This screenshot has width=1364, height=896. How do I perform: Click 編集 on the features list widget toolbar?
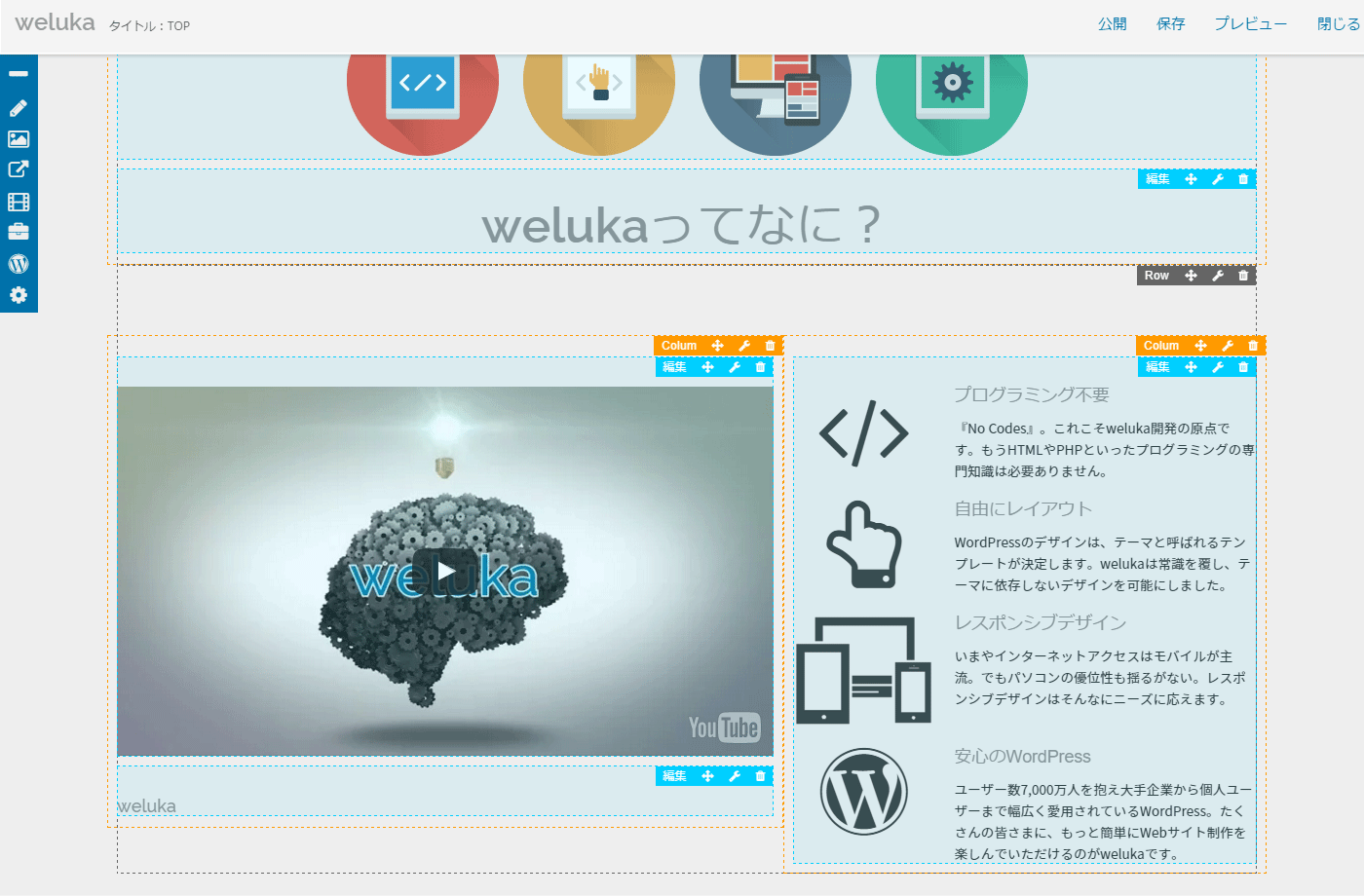[1157, 367]
